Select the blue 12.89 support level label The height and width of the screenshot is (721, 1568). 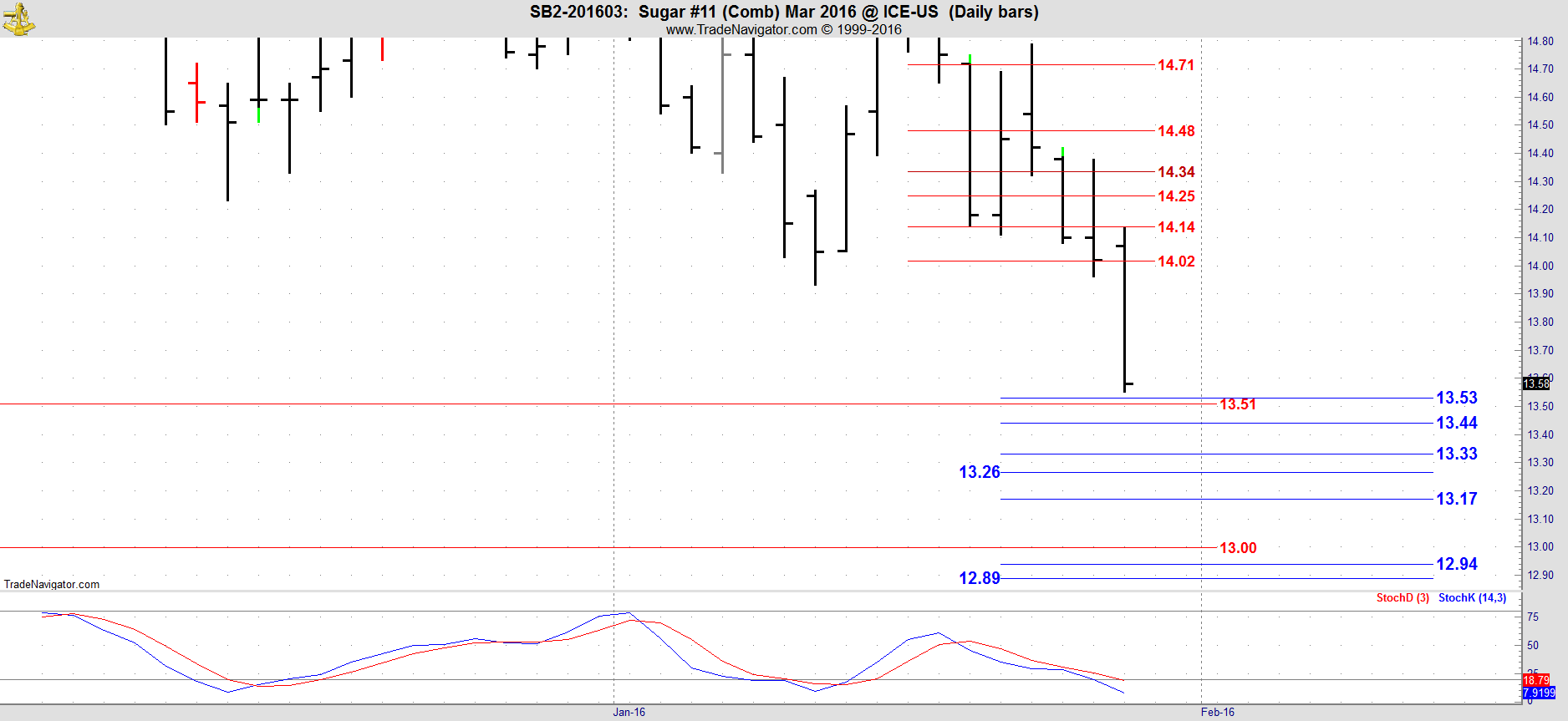click(x=979, y=578)
